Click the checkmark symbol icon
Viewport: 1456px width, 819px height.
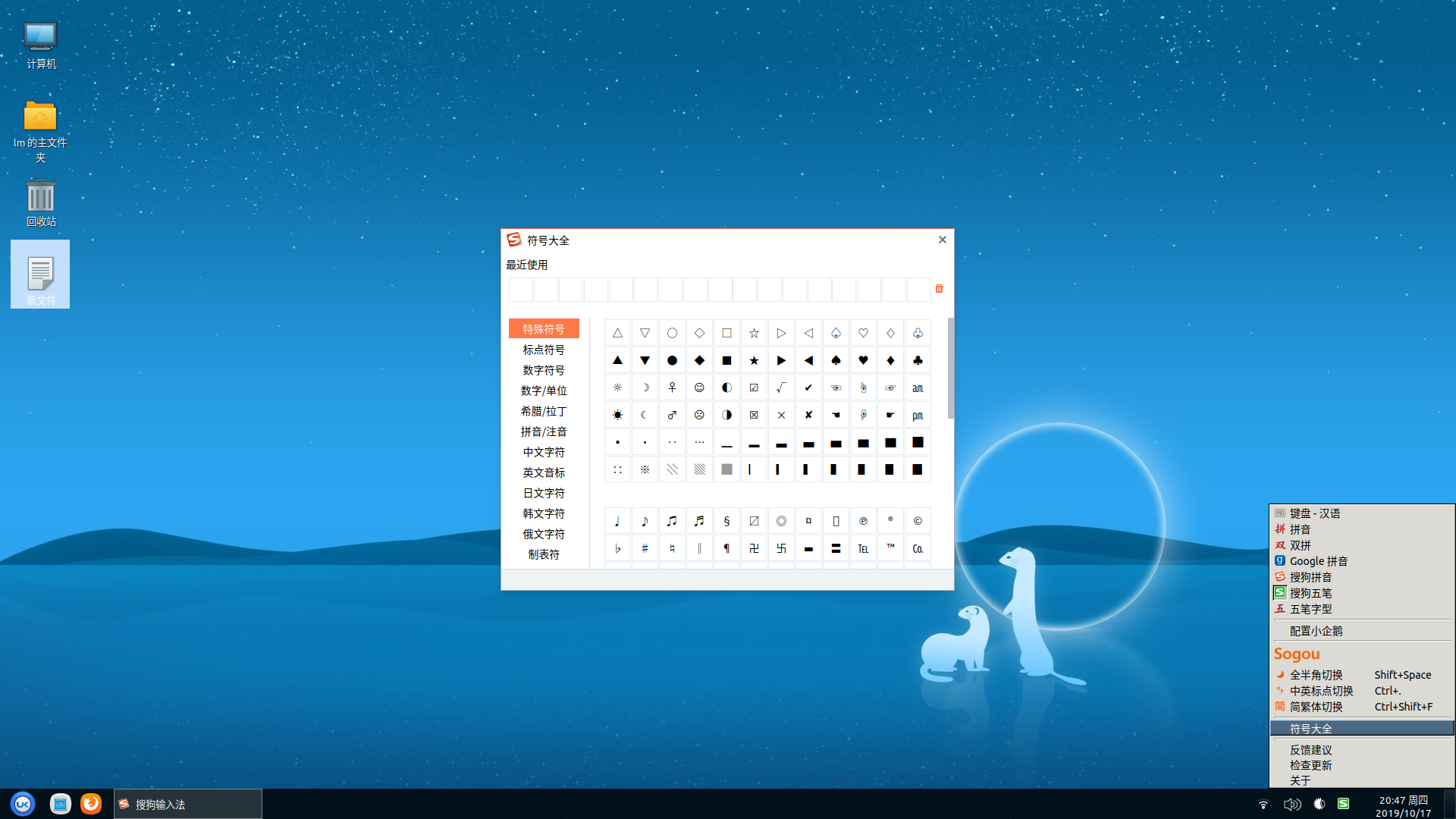click(808, 388)
